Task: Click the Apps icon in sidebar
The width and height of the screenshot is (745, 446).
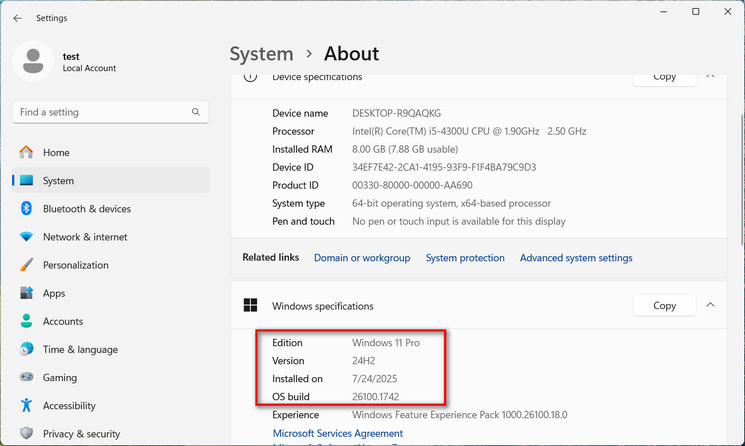Action: point(26,293)
